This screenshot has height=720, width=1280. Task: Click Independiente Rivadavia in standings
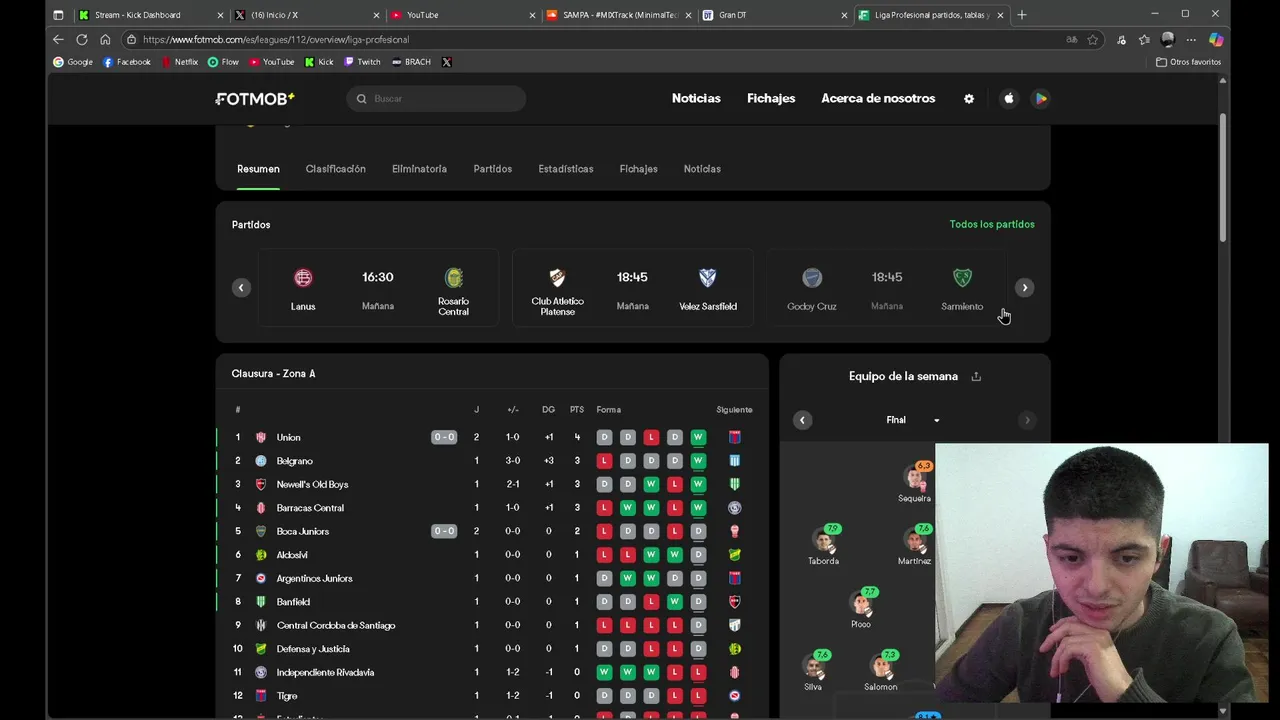(x=325, y=672)
